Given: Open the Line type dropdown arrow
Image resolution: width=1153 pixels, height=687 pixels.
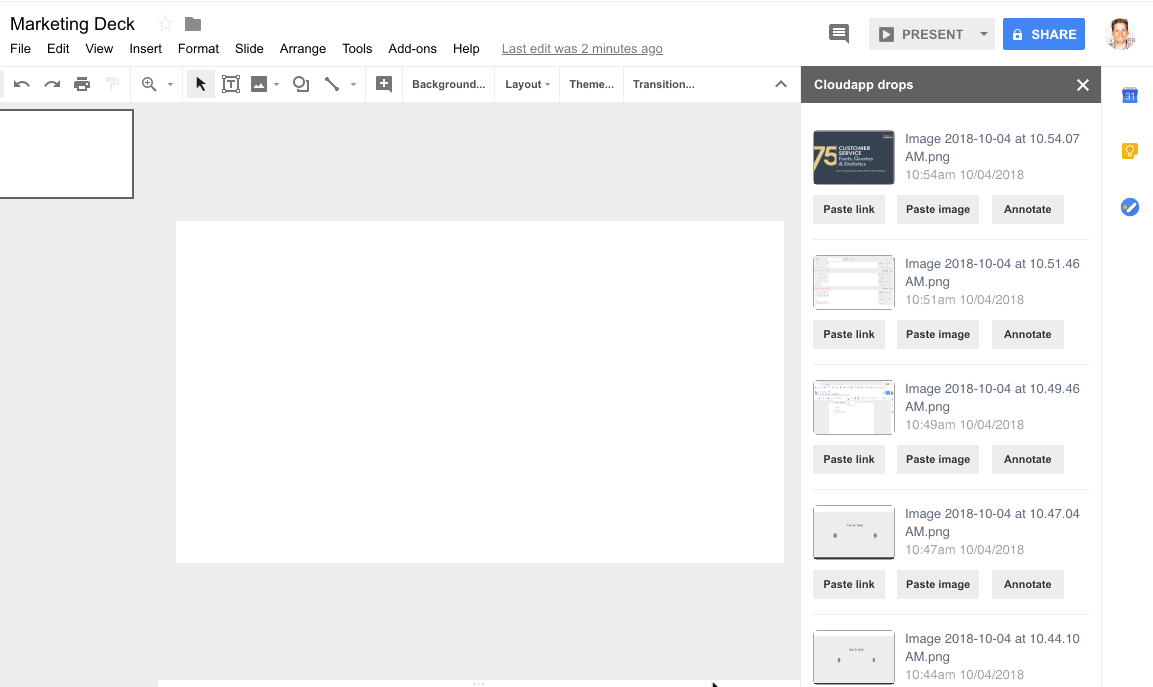Looking at the screenshot, I should 353,85.
